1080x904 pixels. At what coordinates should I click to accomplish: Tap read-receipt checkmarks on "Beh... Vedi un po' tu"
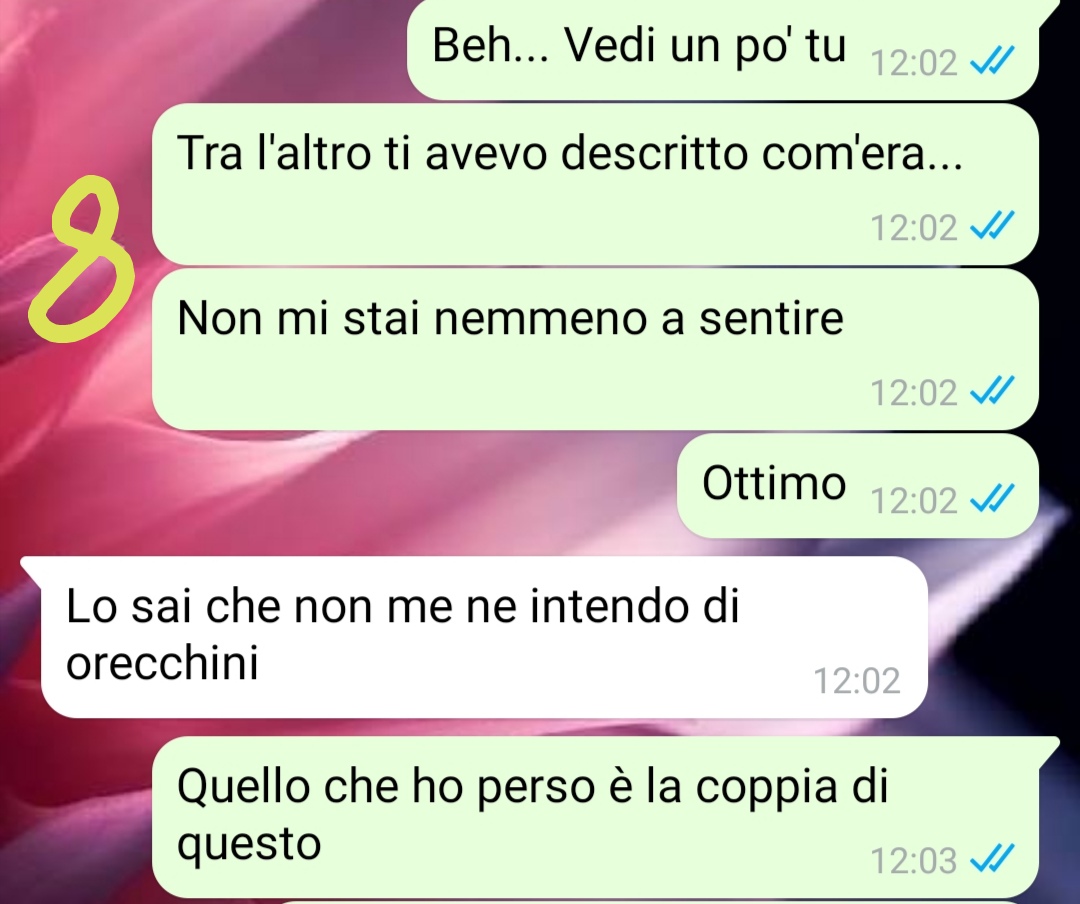point(992,61)
